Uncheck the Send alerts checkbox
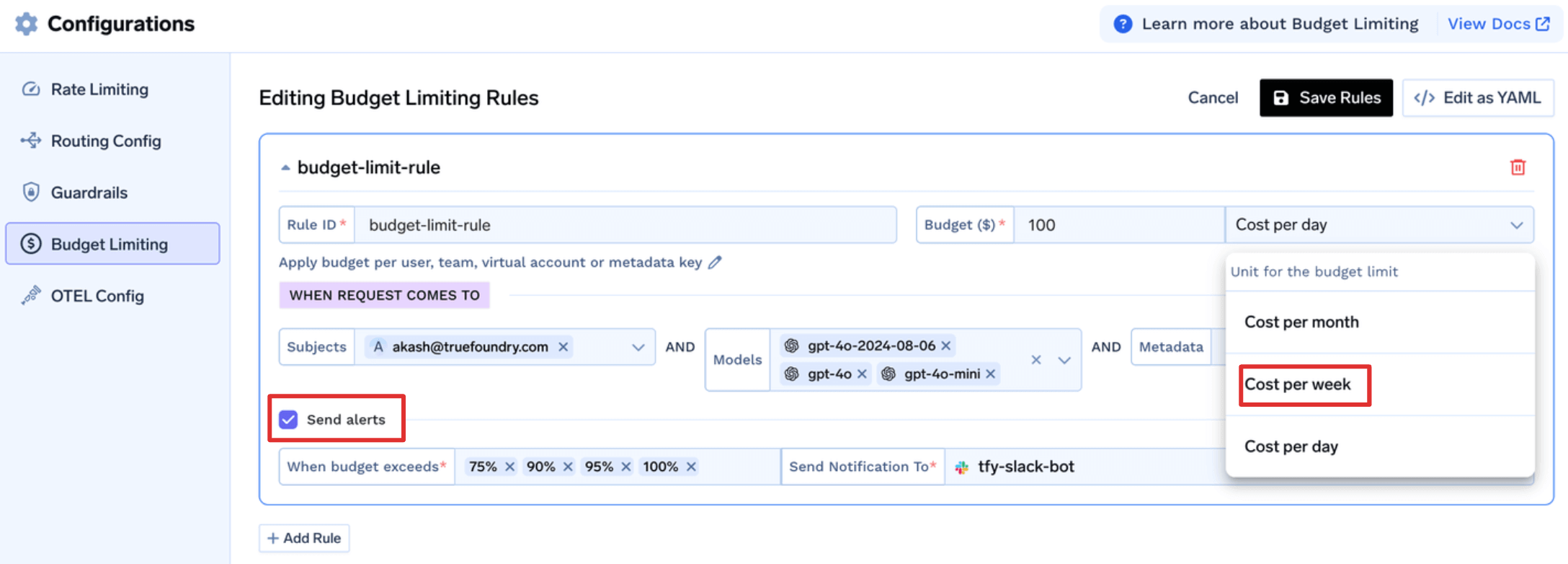This screenshot has width=1568, height=564. pos(289,420)
